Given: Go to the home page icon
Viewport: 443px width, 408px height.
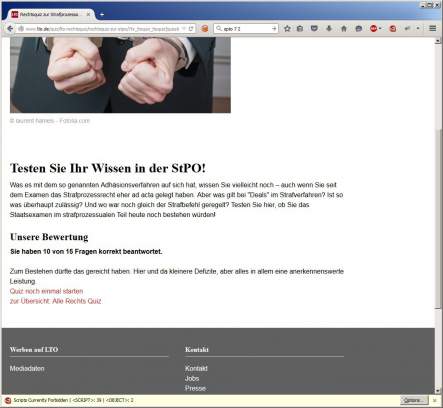Looking at the screenshot, I should [x=344, y=29].
